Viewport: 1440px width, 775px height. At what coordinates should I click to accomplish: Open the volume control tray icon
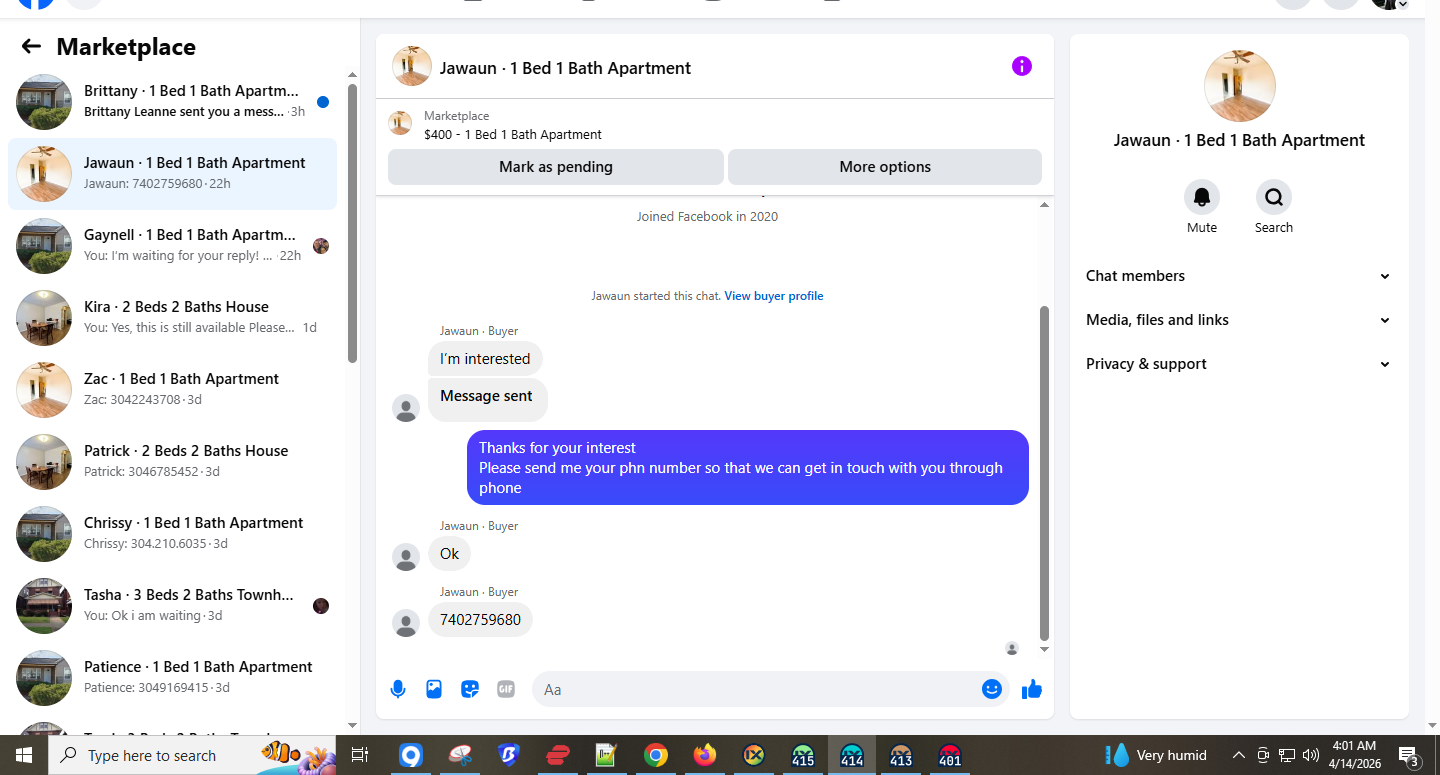[x=1311, y=755]
